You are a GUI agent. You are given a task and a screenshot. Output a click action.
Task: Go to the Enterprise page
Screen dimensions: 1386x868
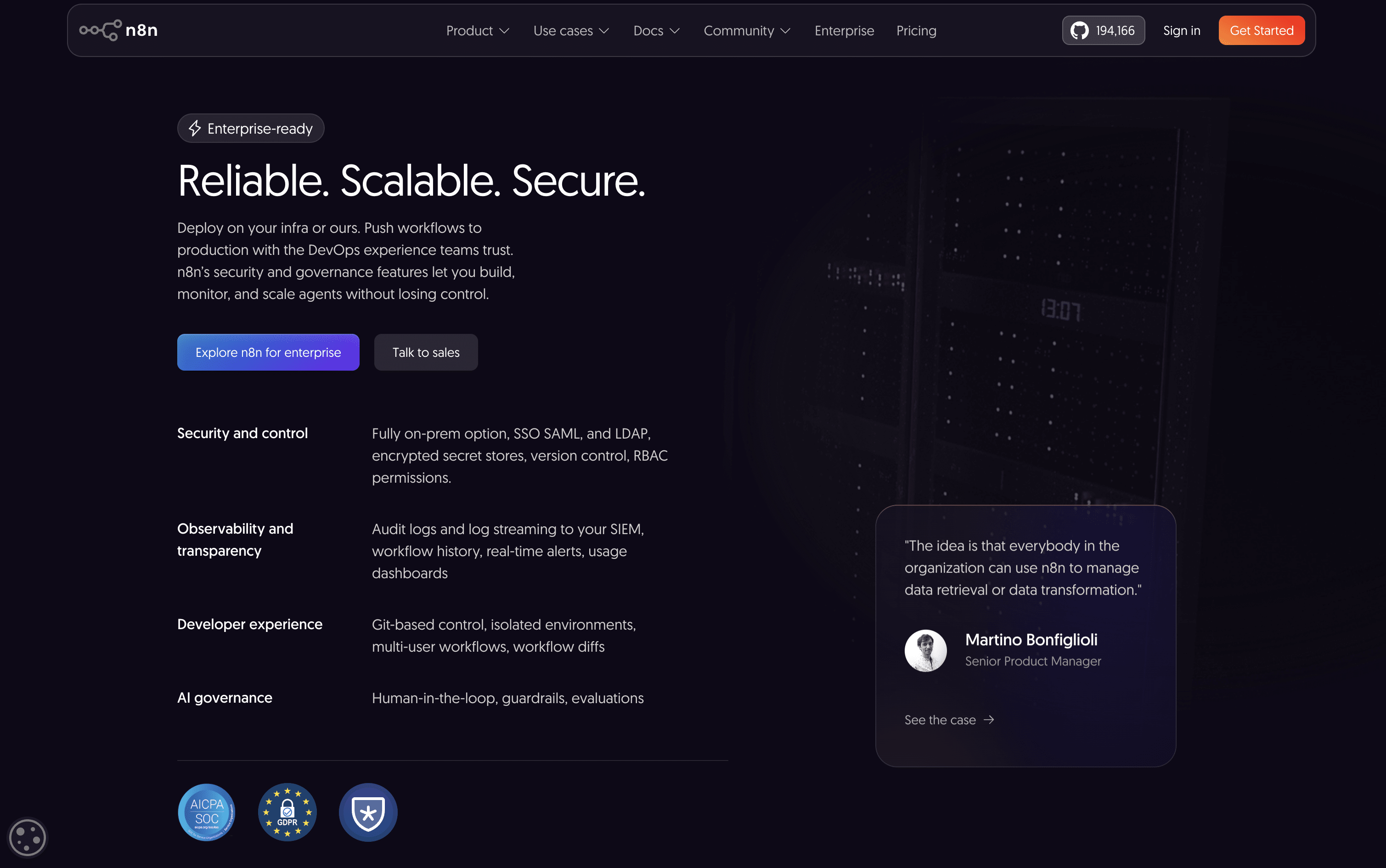point(844,30)
